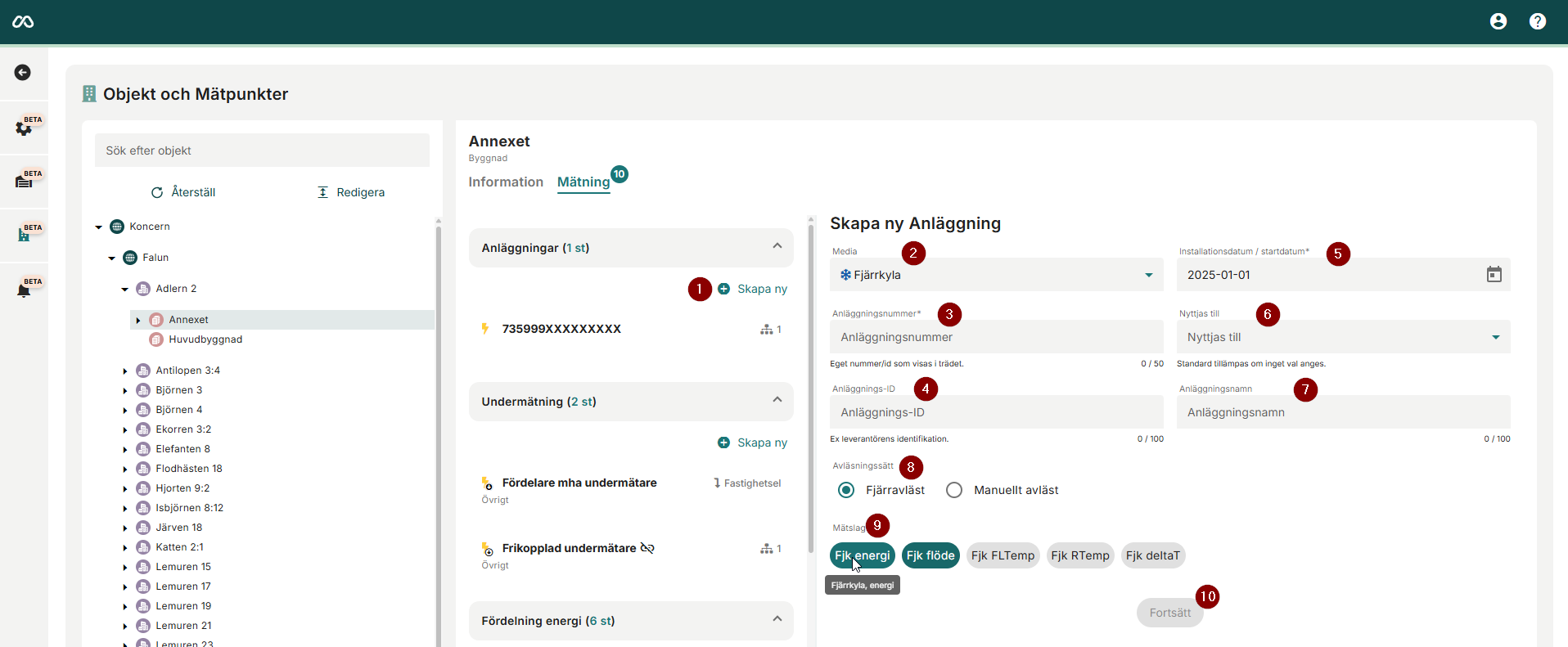
Task: Open the Nyttjas till dropdown
Action: (1342, 337)
